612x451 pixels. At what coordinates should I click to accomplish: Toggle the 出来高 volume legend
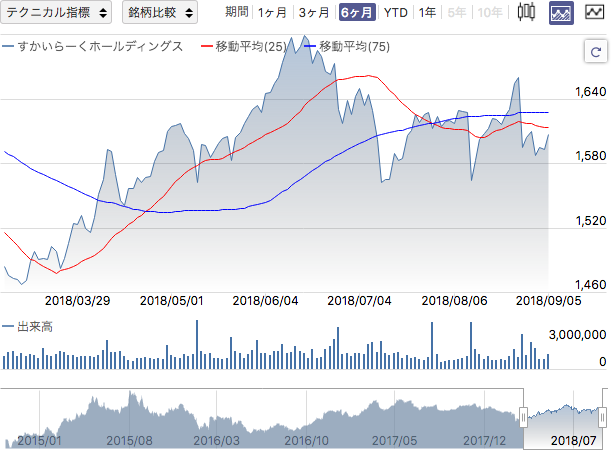[x=27, y=326]
